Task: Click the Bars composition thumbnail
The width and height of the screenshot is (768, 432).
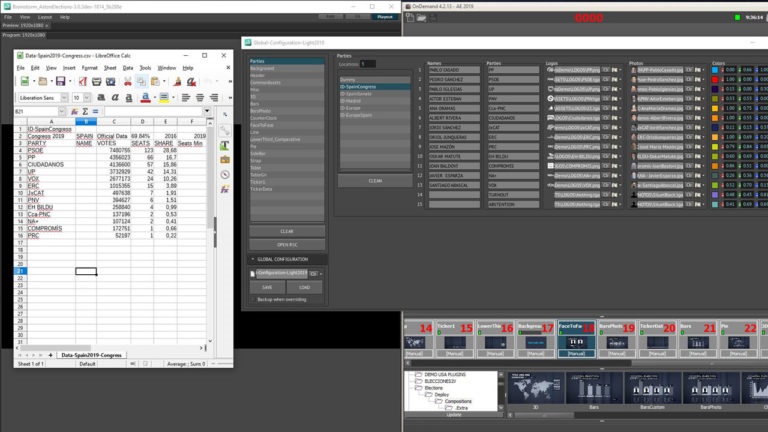Action: click(594, 388)
